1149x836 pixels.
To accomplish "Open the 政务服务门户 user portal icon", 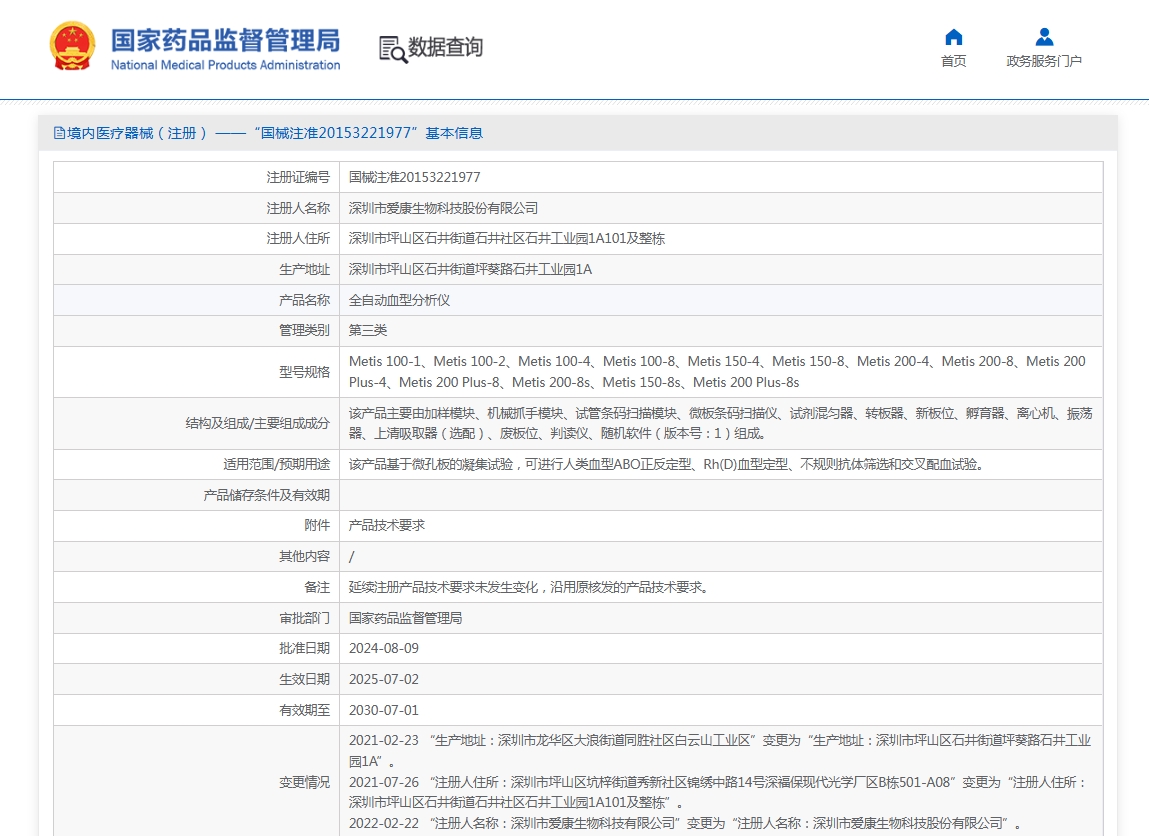I will pyautogui.click(x=1044, y=37).
